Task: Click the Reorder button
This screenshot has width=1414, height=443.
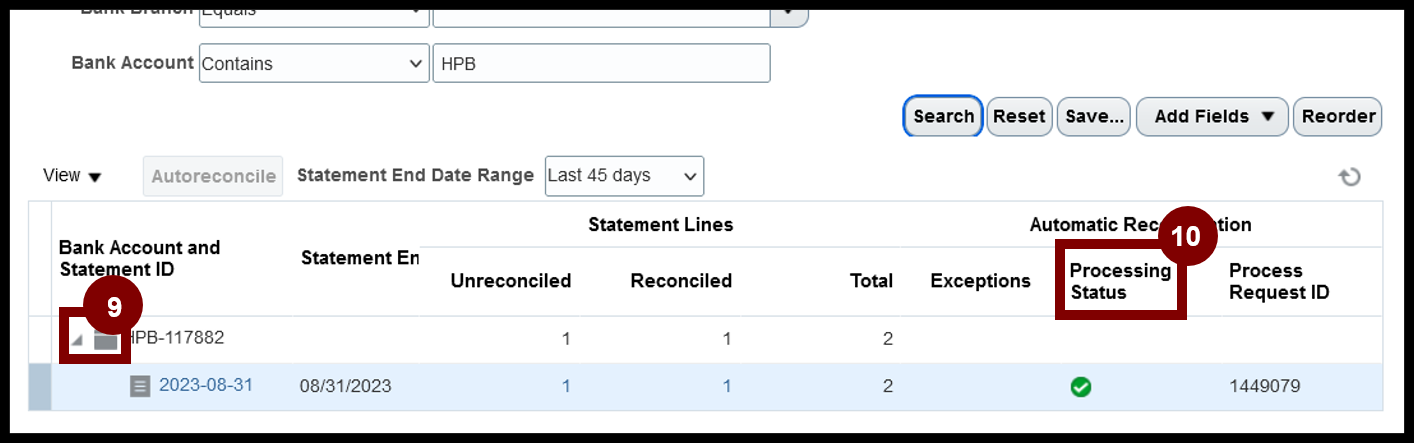Action: tap(1338, 116)
